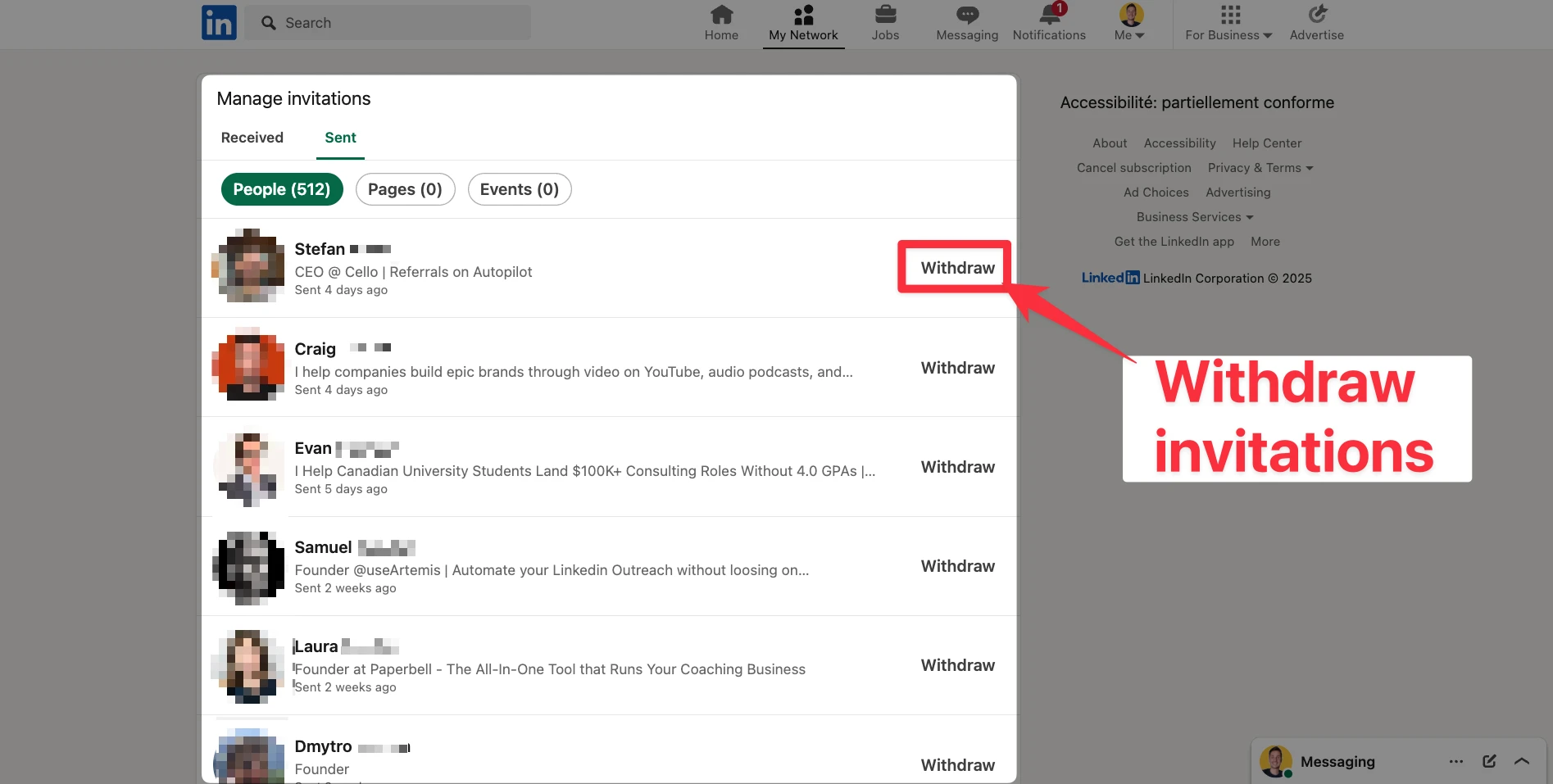1553x784 pixels.
Task: Withdraw the invitation to Dmytro
Action: point(957,765)
